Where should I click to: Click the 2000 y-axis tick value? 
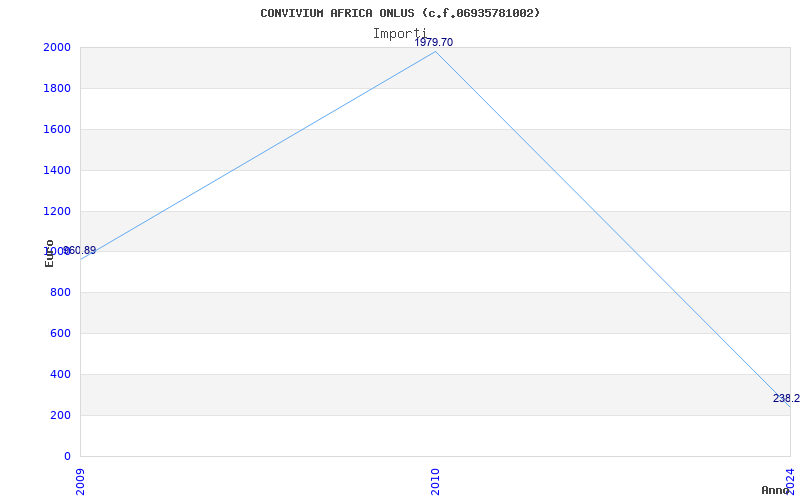tap(57, 47)
